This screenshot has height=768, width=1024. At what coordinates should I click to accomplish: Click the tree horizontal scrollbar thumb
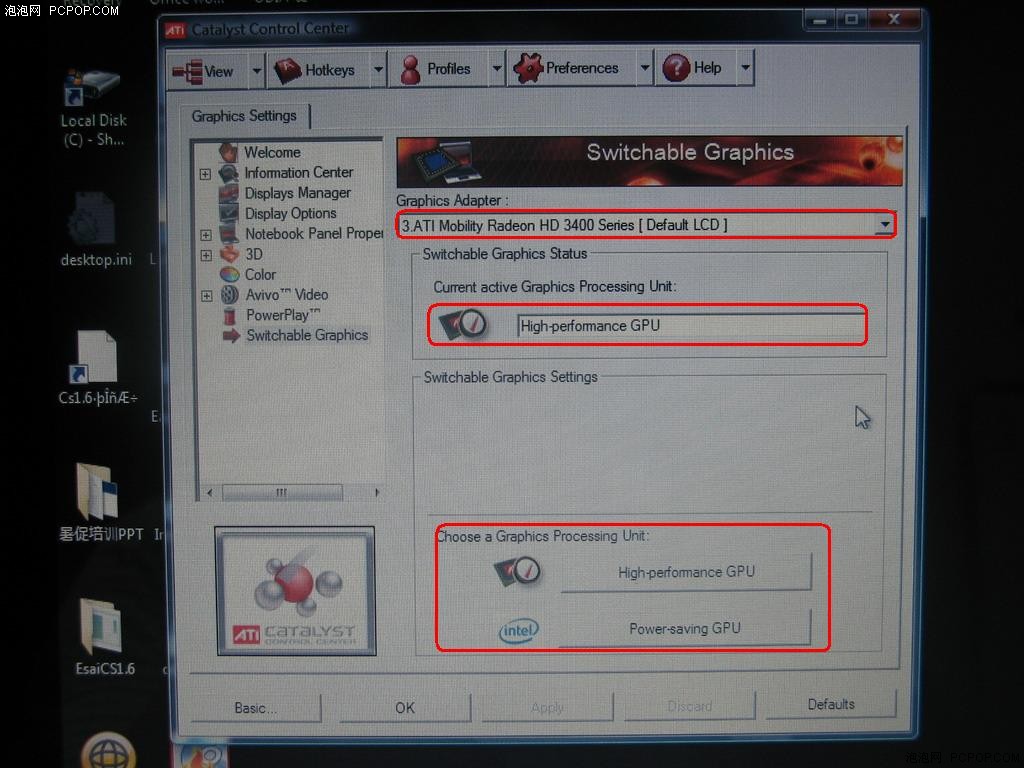(x=282, y=492)
